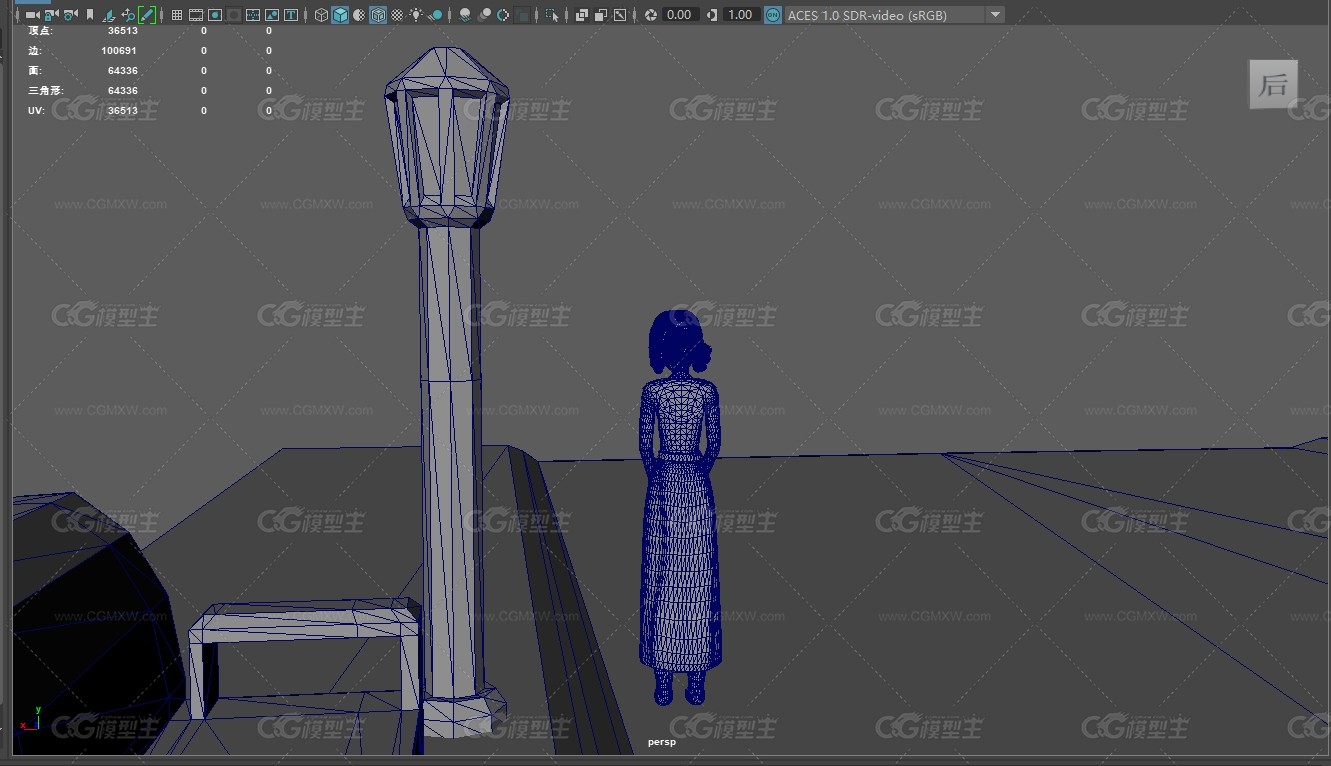Image resolution: width=1331 pixels, height=766 pixels.
Task: Toggle the Field Chart icon
Action: tap(253, 15)
